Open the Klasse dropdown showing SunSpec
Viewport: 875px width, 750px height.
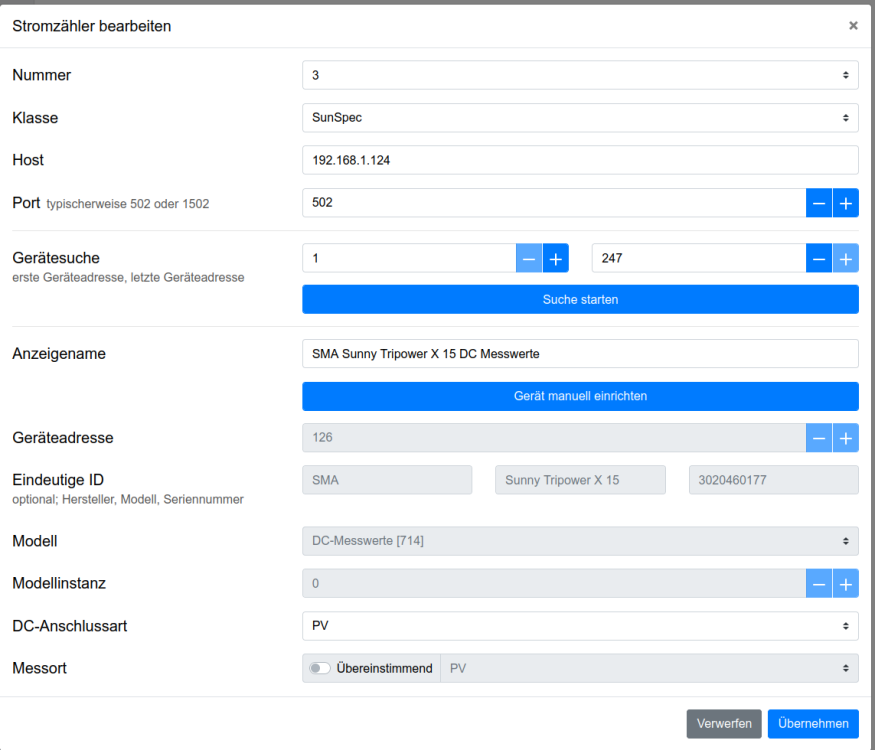(580, 118)
